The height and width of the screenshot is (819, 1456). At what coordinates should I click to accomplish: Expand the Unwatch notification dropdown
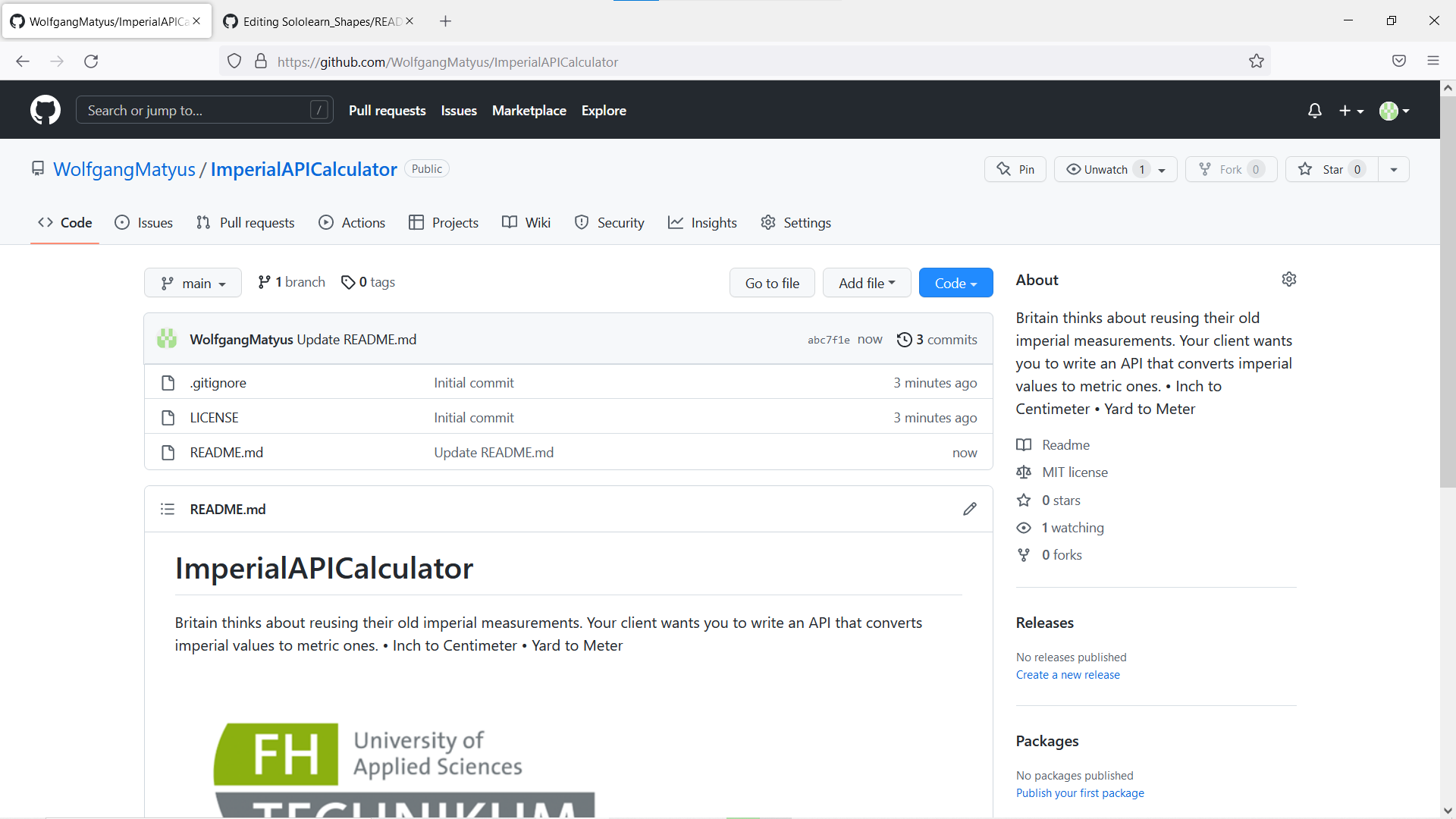click(x=1116, y=169)
